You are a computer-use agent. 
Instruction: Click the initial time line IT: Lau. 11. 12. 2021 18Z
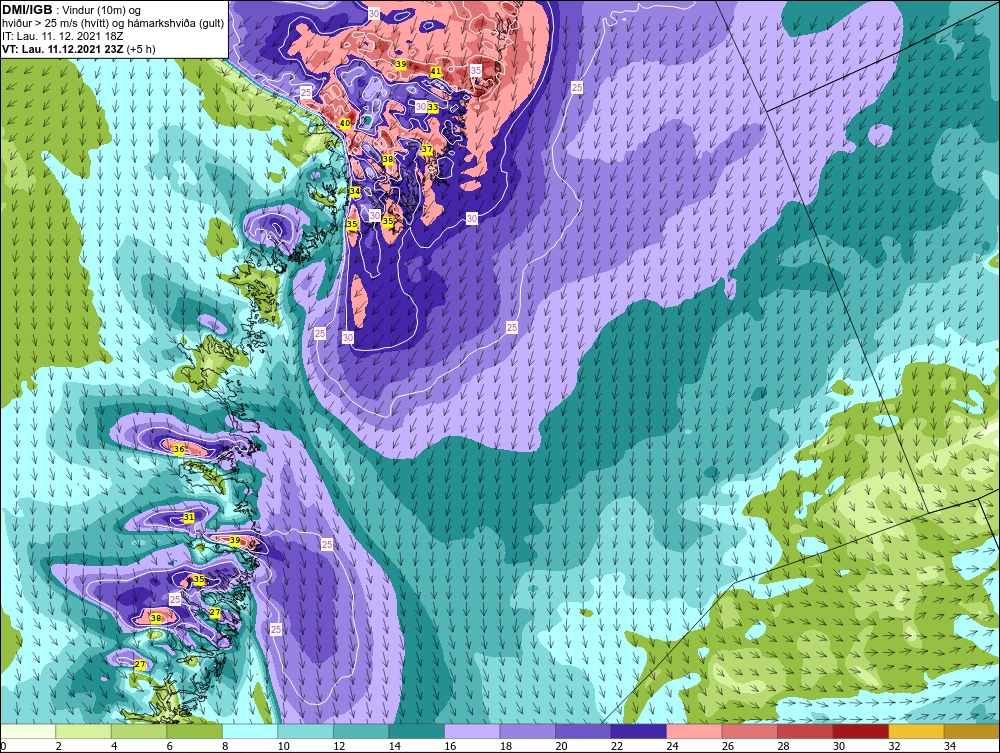coord(62,36)
